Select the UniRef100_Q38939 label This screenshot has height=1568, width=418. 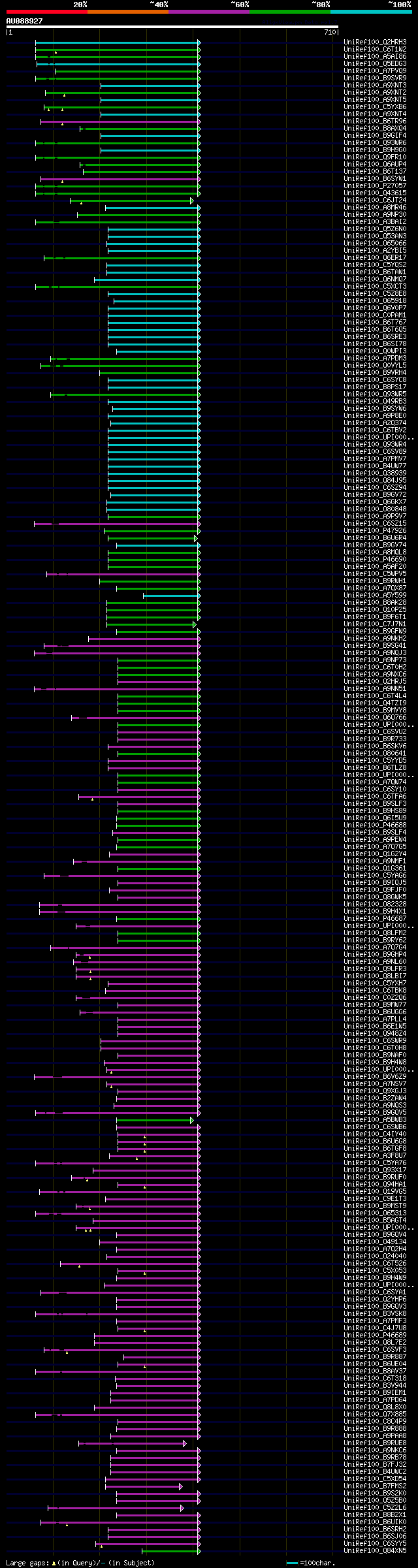375,473
